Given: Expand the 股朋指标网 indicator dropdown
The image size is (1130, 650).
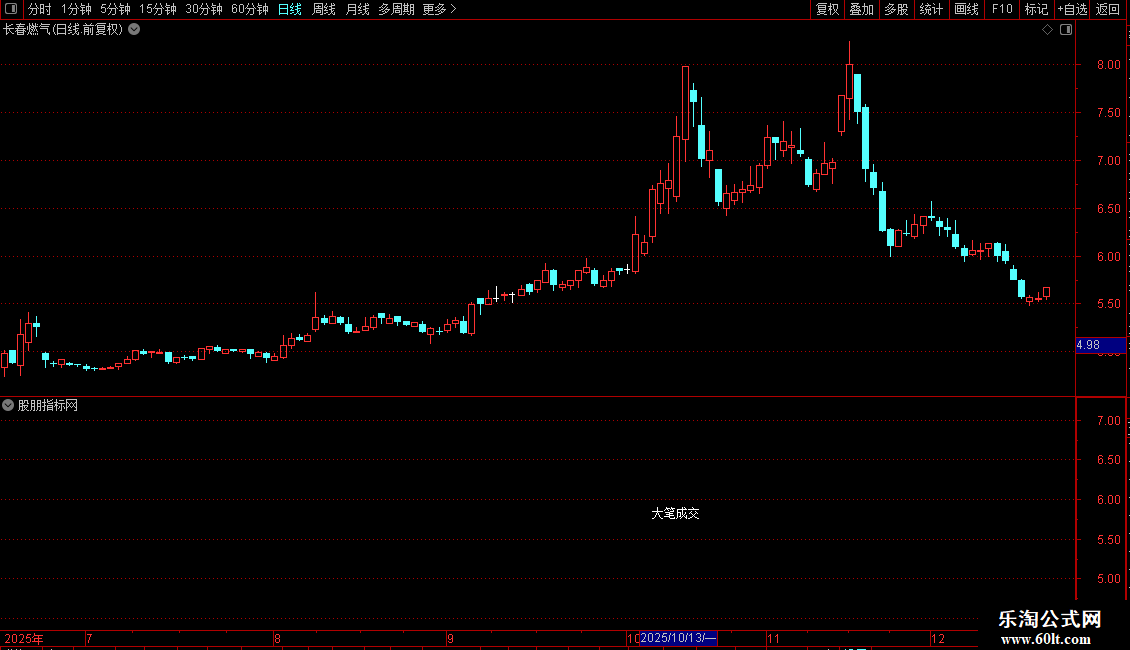Looking at the screenshot, I should 8,406.
